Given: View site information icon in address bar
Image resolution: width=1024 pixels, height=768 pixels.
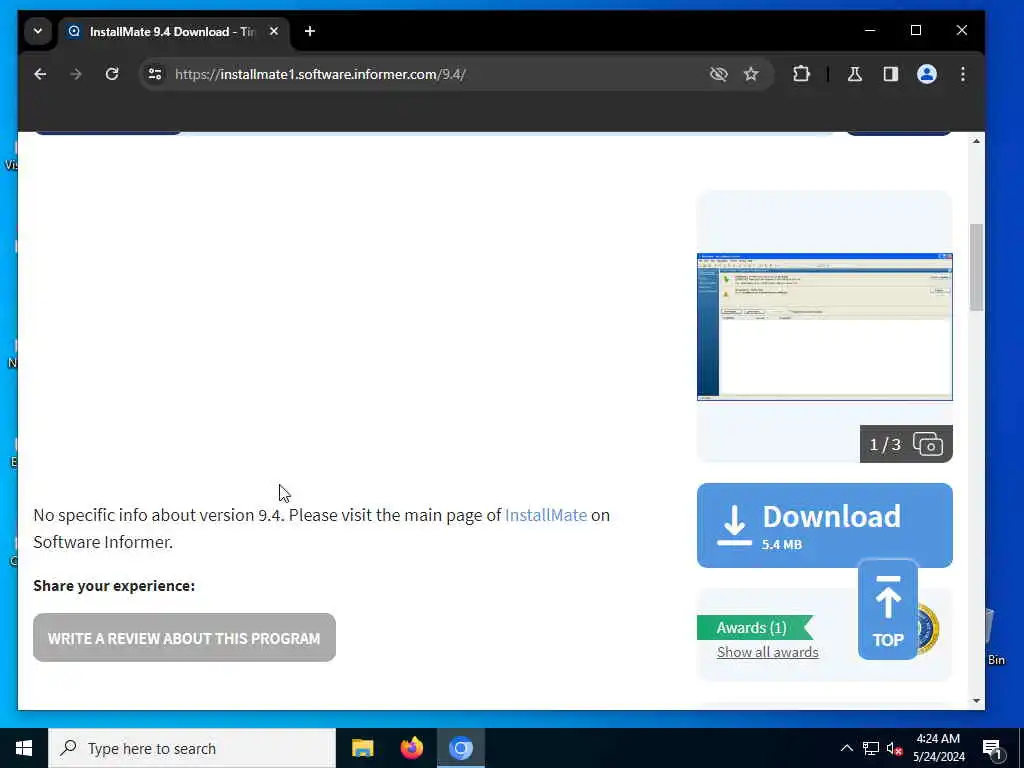Looking at the screenshot, I should click(x=155, y=74).
